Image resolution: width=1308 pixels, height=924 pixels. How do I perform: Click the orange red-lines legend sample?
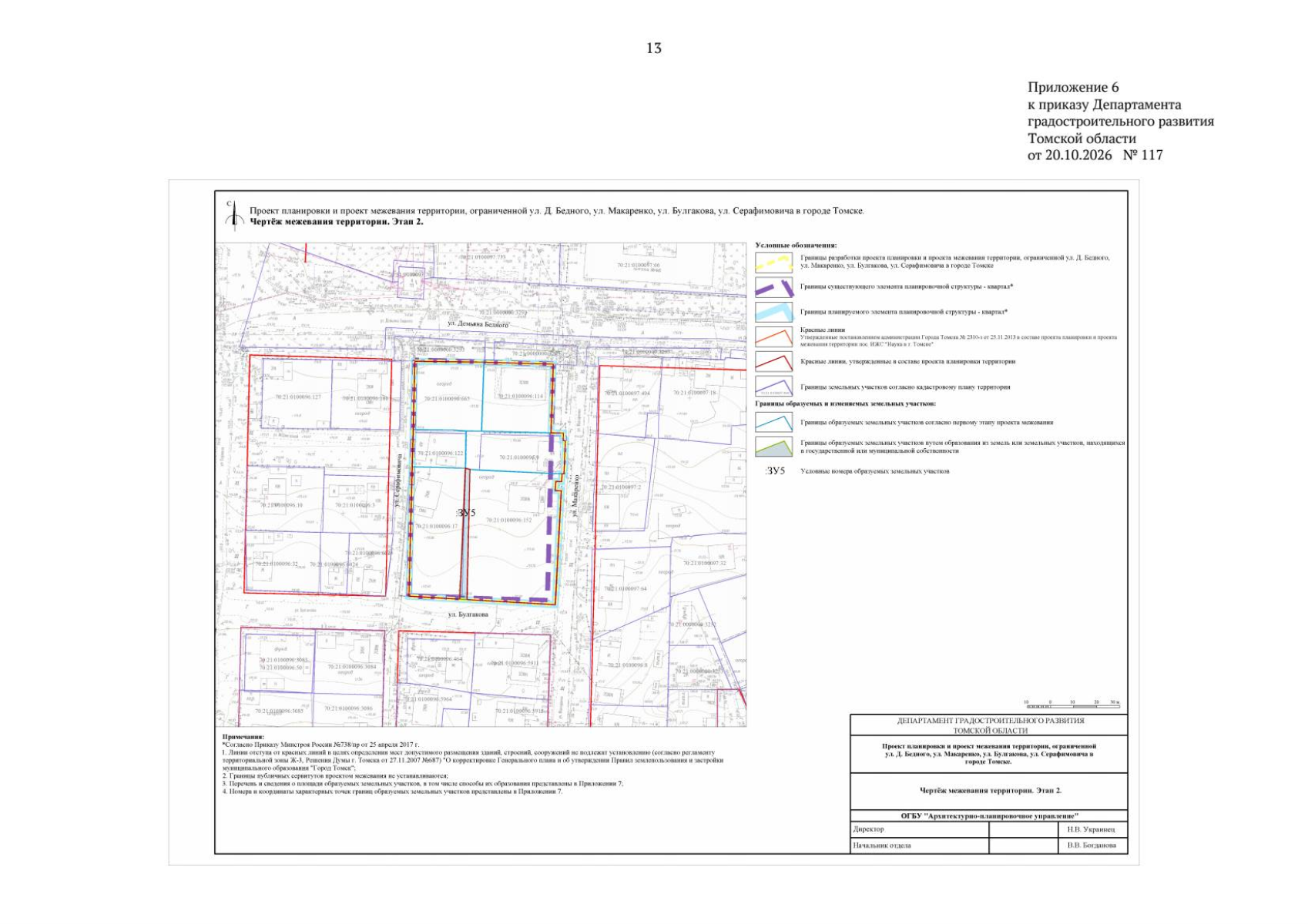pos(774,336)
